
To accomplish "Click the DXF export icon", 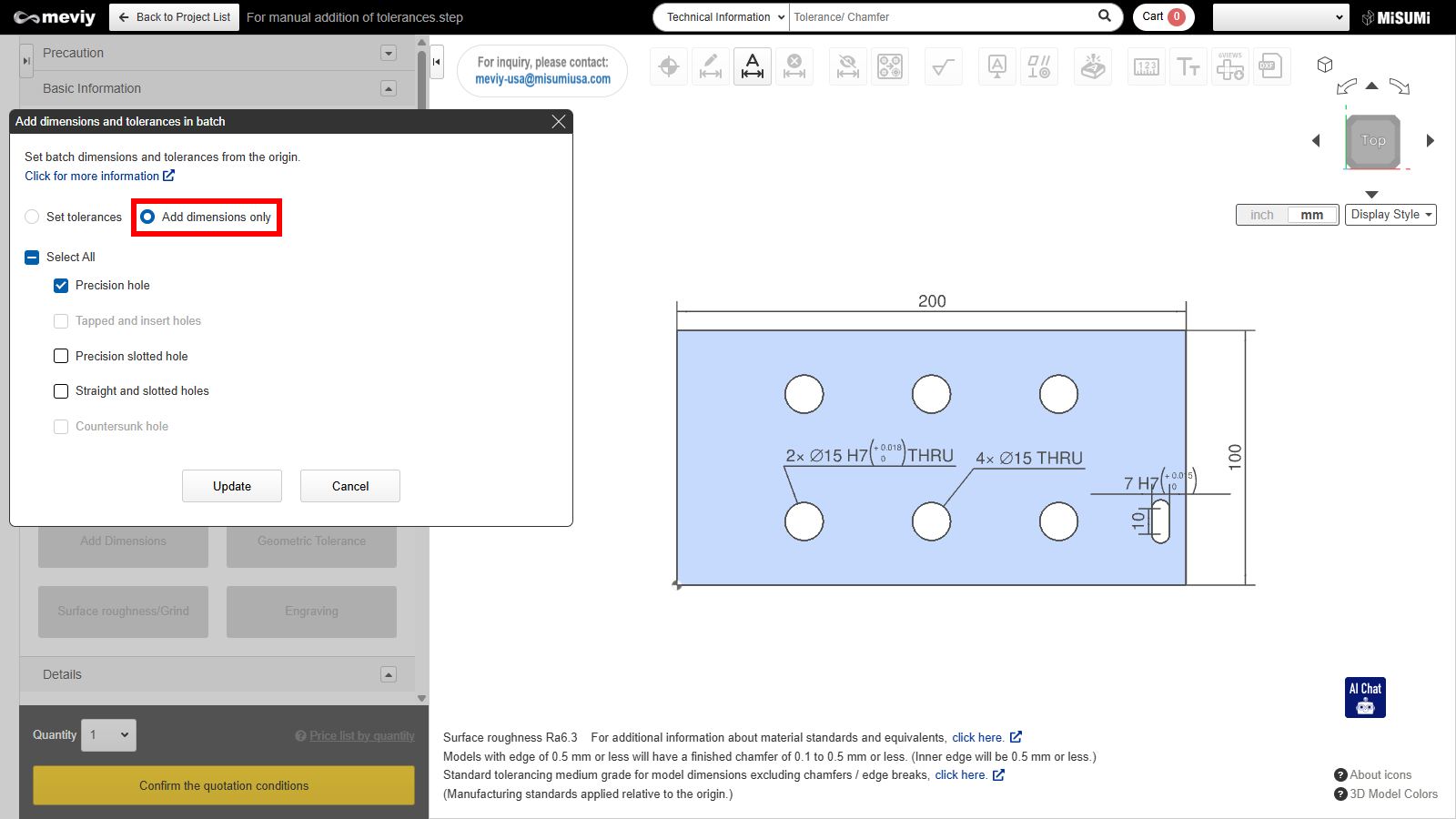I will [1269, 66].
